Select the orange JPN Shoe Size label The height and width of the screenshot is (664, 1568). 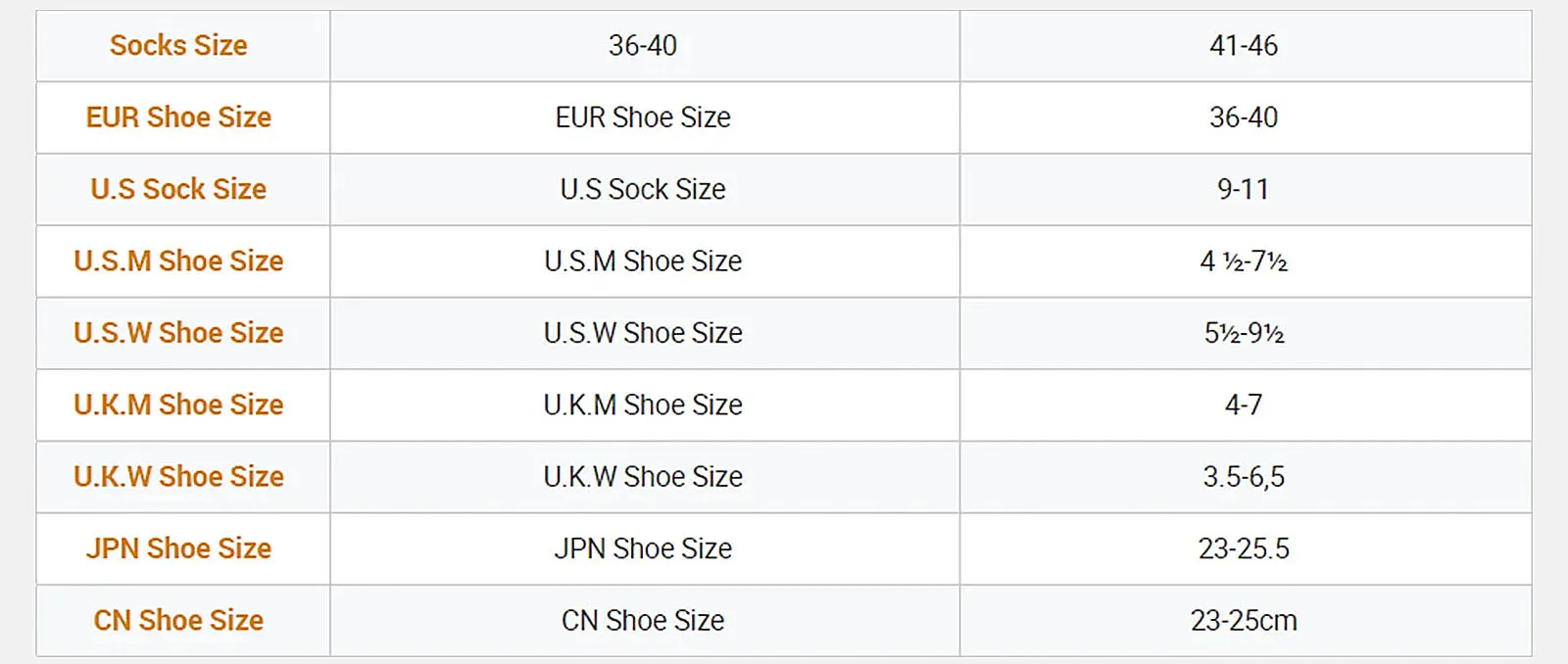pyautogui.click(x=178, y=548)
